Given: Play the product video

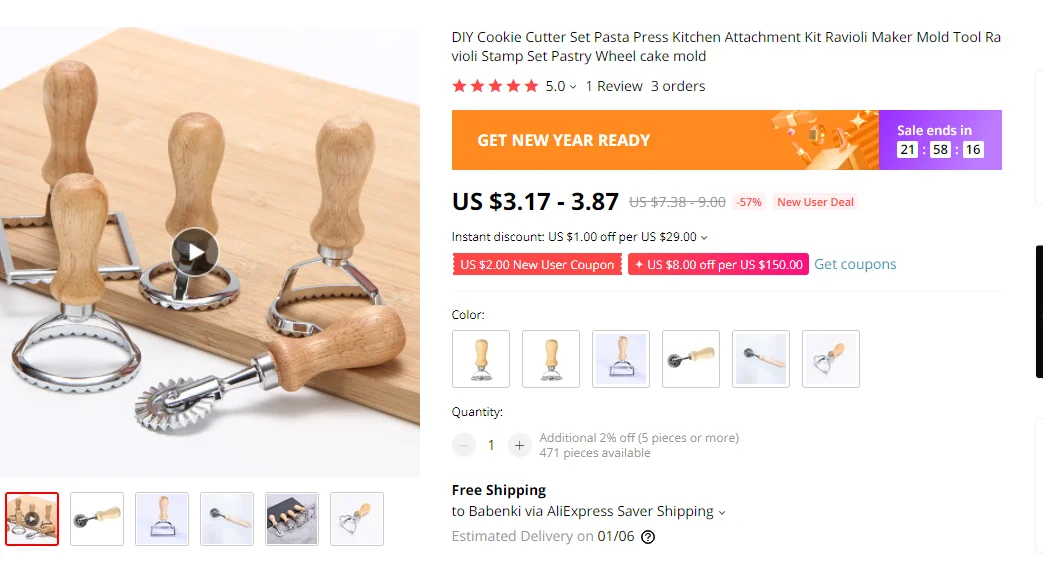Looking at the screenshot, I should point(194,252).
